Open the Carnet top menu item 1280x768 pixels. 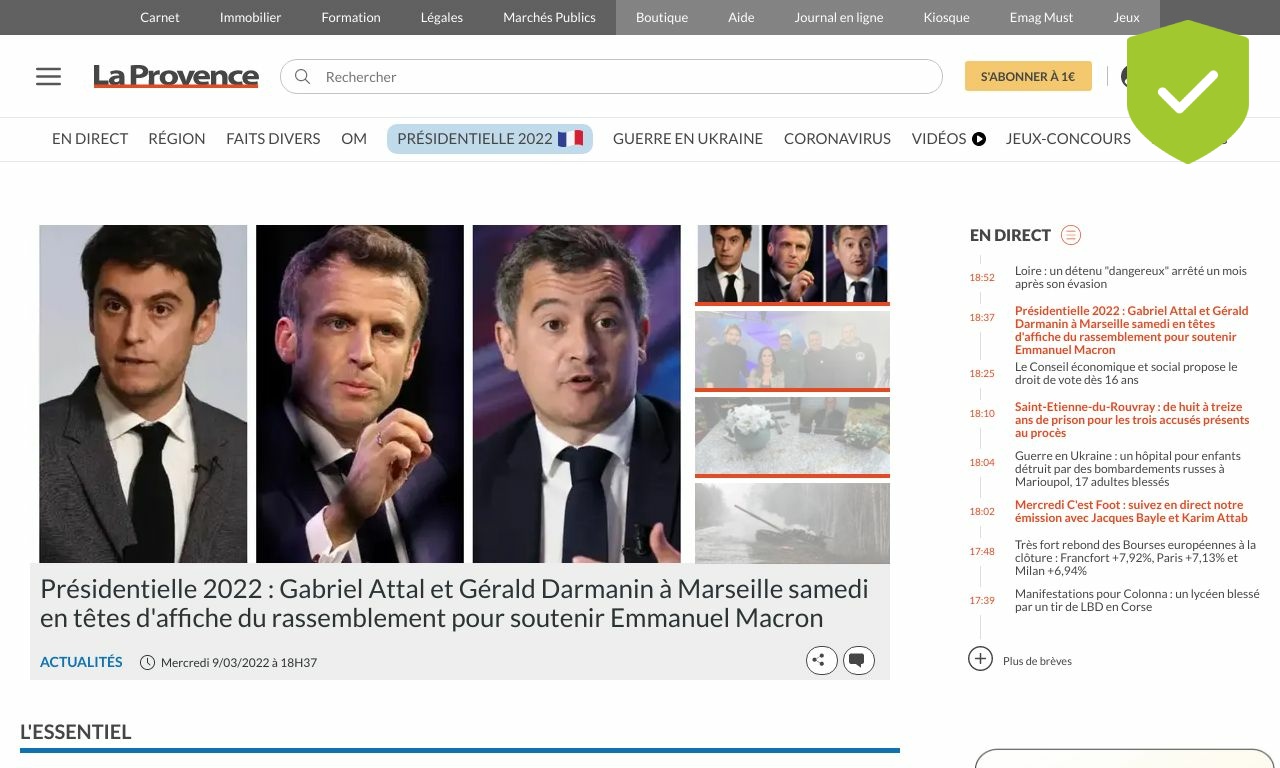click(x=160, y=17)
